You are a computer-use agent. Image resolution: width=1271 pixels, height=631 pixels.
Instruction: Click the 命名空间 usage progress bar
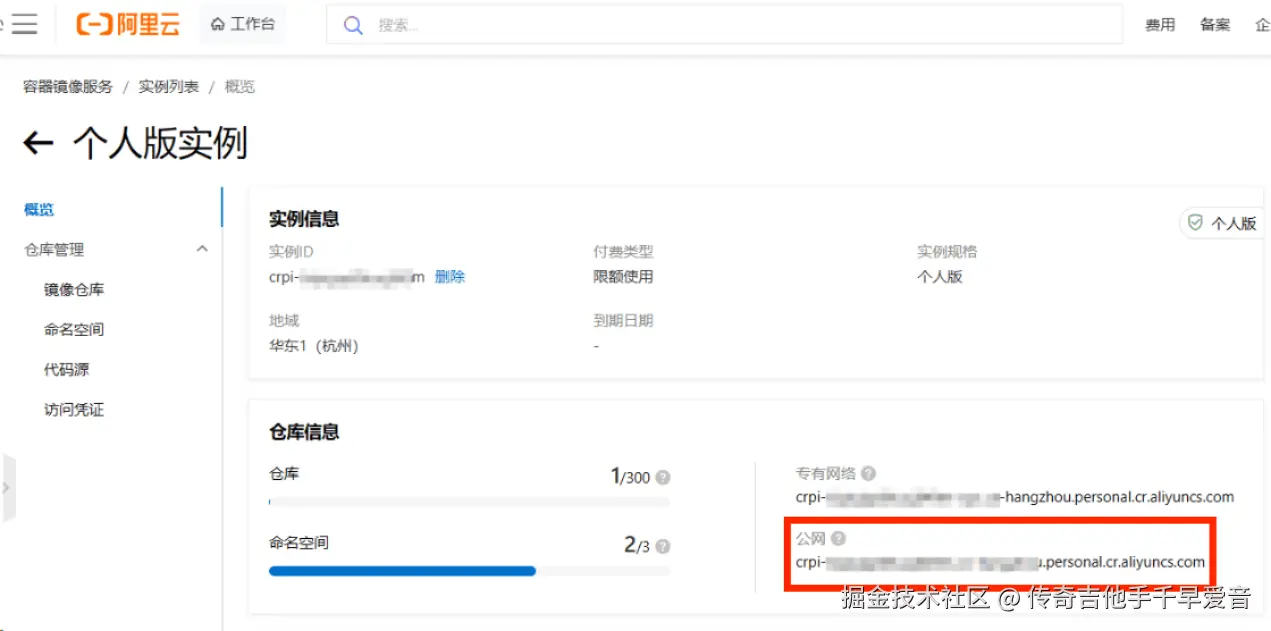(x=469, y=571)
